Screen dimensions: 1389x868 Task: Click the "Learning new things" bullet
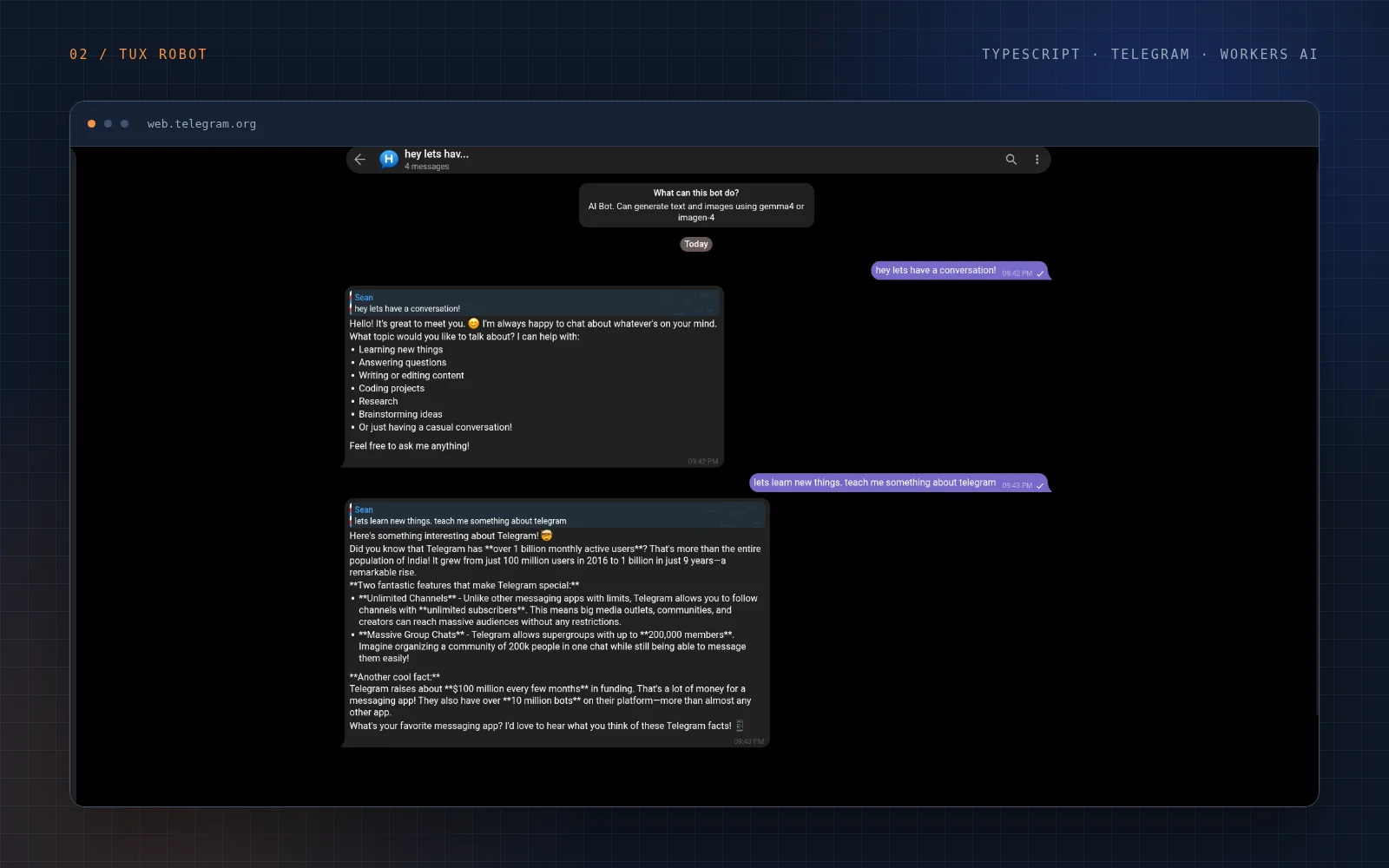(x=401, y=350)
